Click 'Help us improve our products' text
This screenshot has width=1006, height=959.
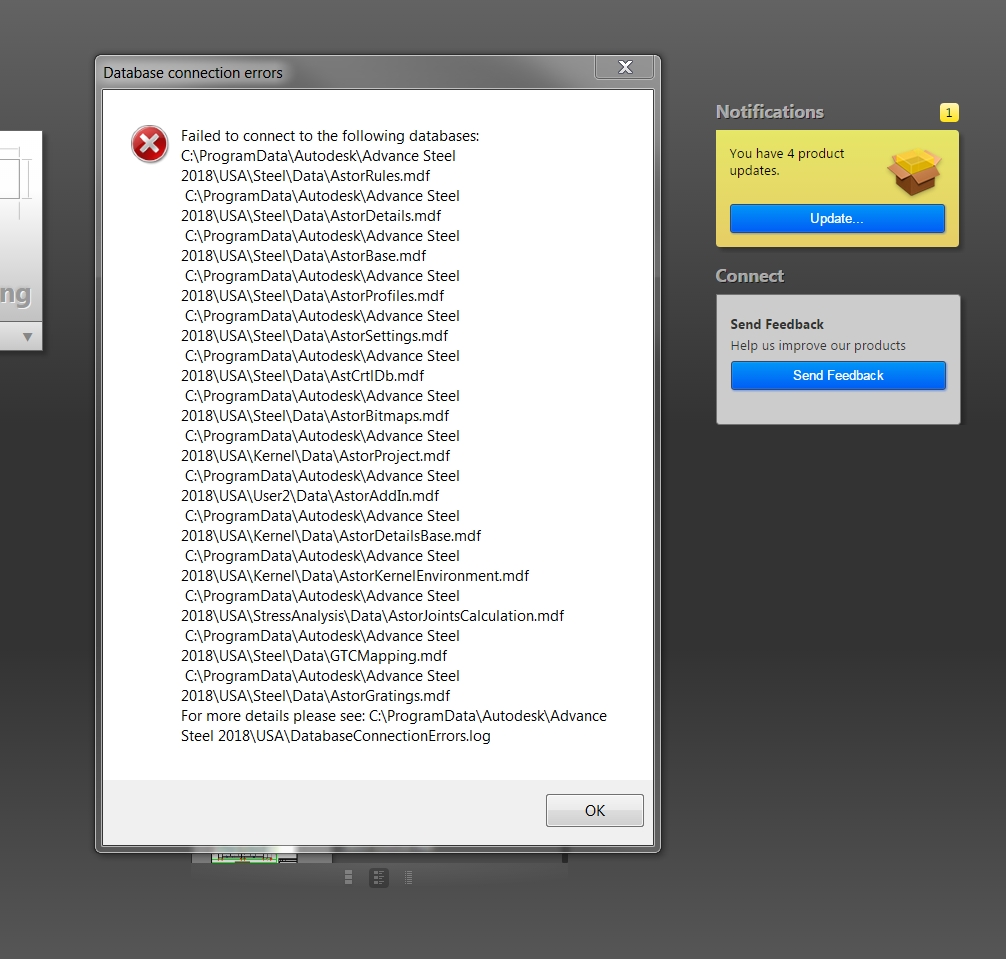click(818, 345)
